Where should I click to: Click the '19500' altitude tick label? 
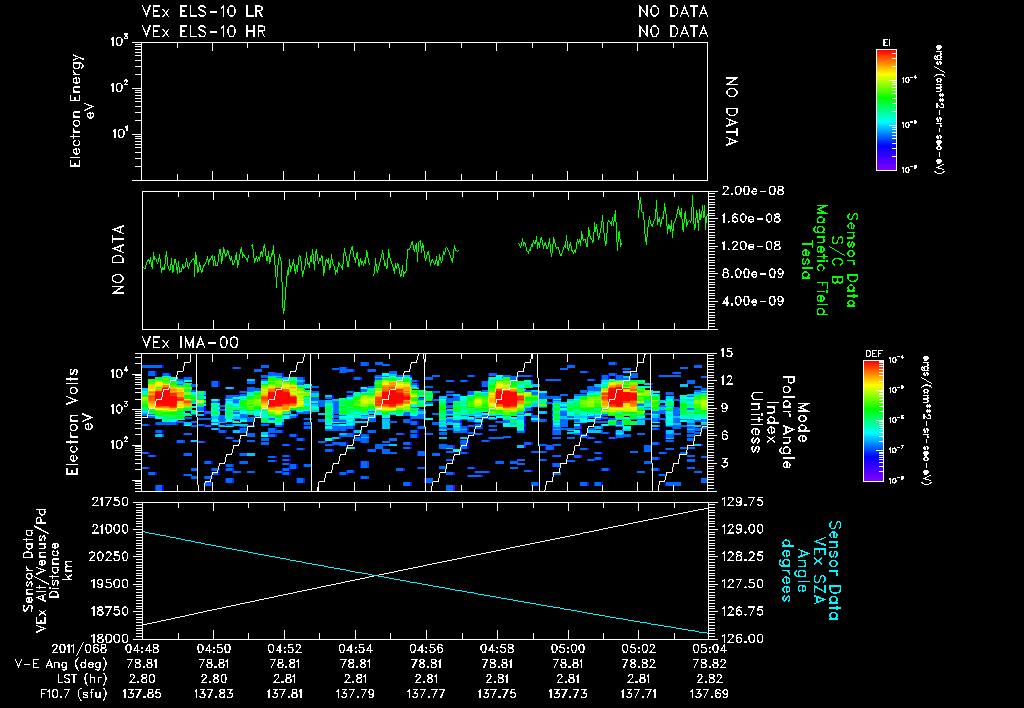pyautogui.click(x=110, y=584)
